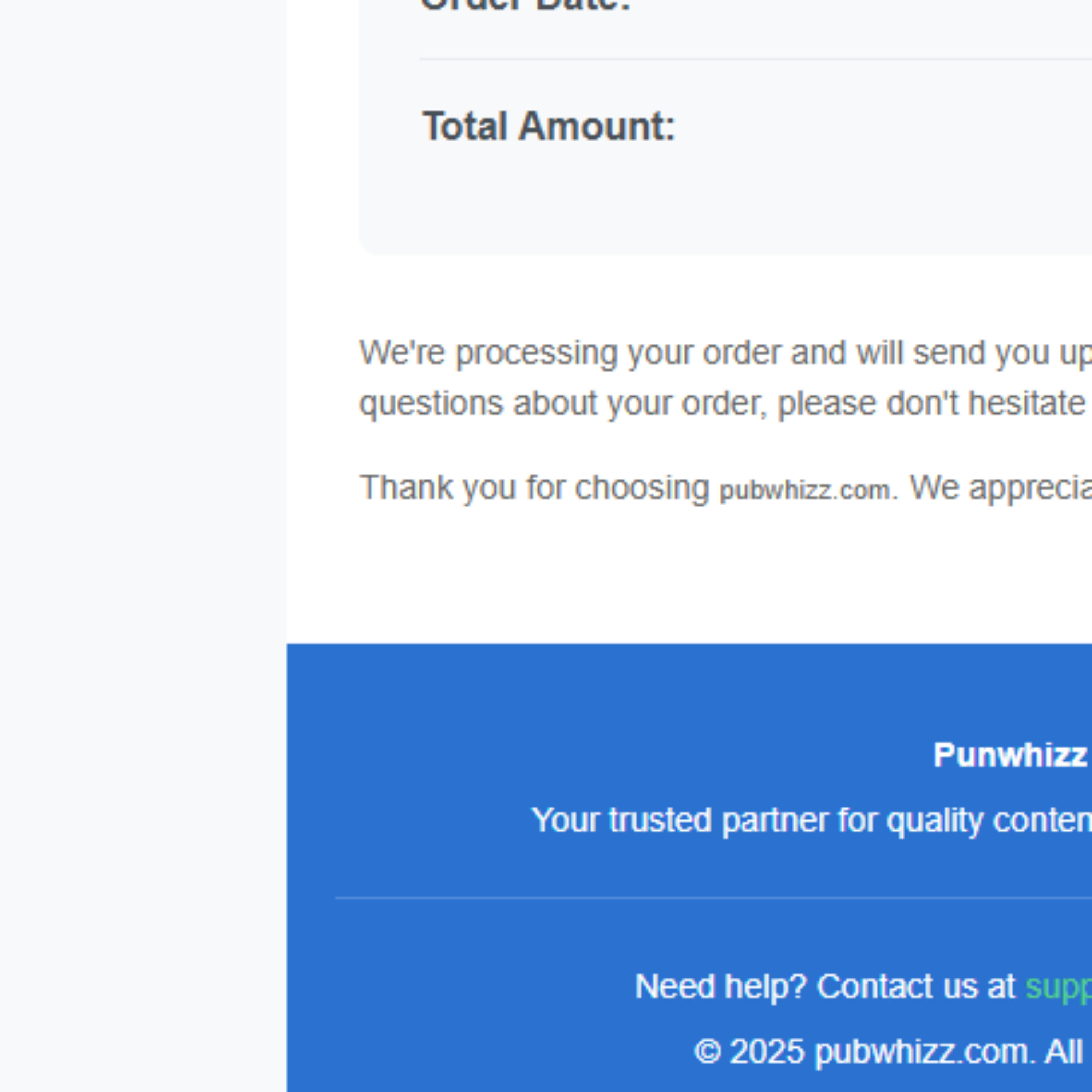Click the divider line above Total Amount
The height and width of the screenshot is (1092, 1092).
(x=756, y=59)
